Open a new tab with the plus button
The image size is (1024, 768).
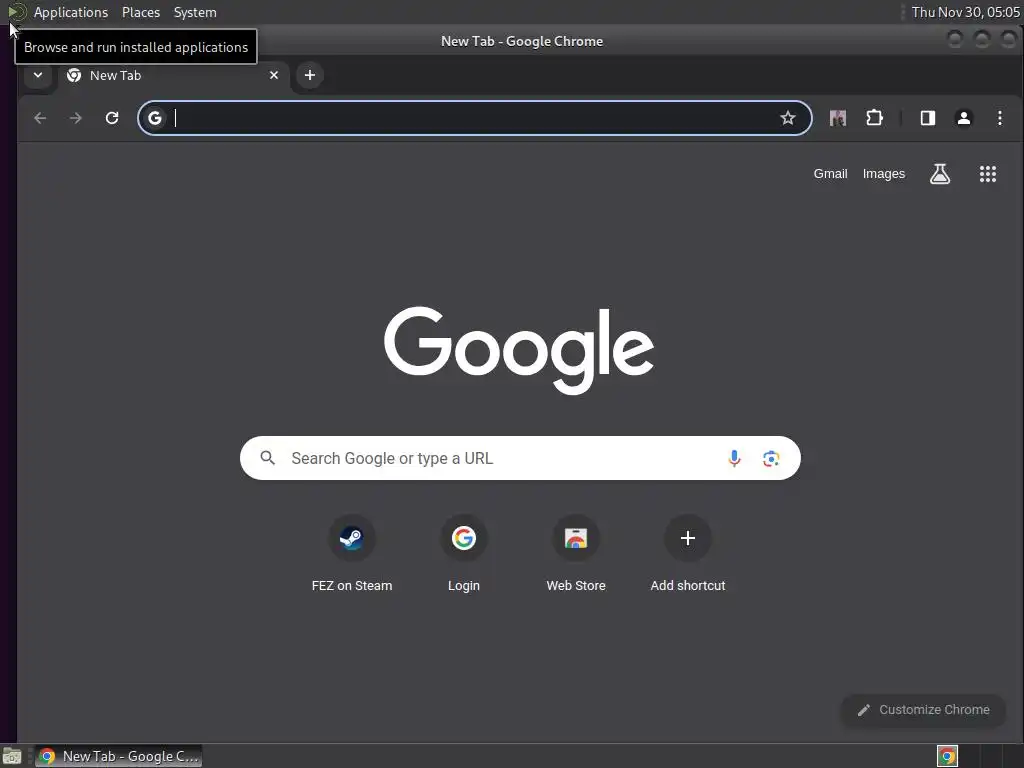pos(310,75)
